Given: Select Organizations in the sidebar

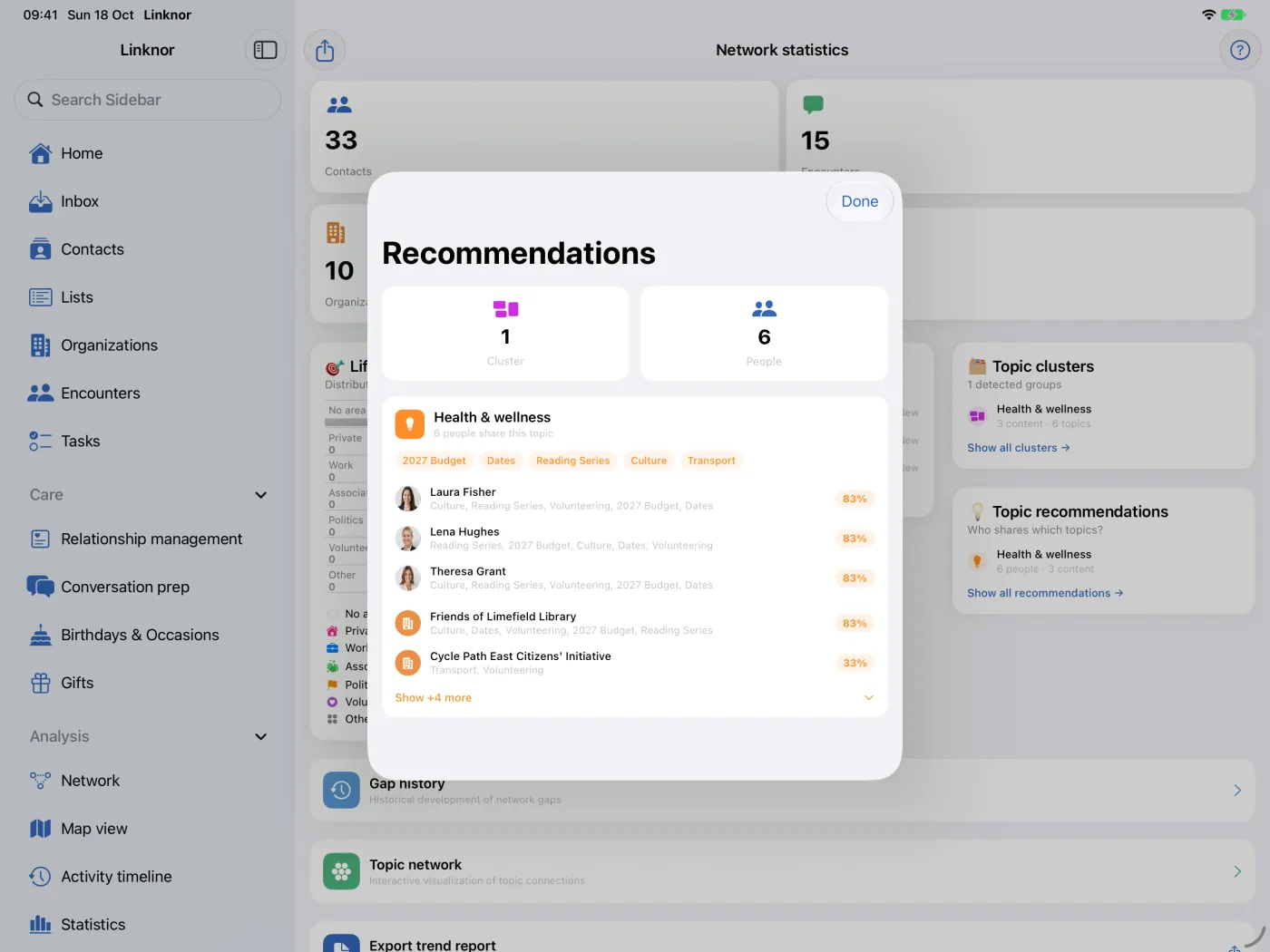Looking at the screenshot, I should click(148, 345).
